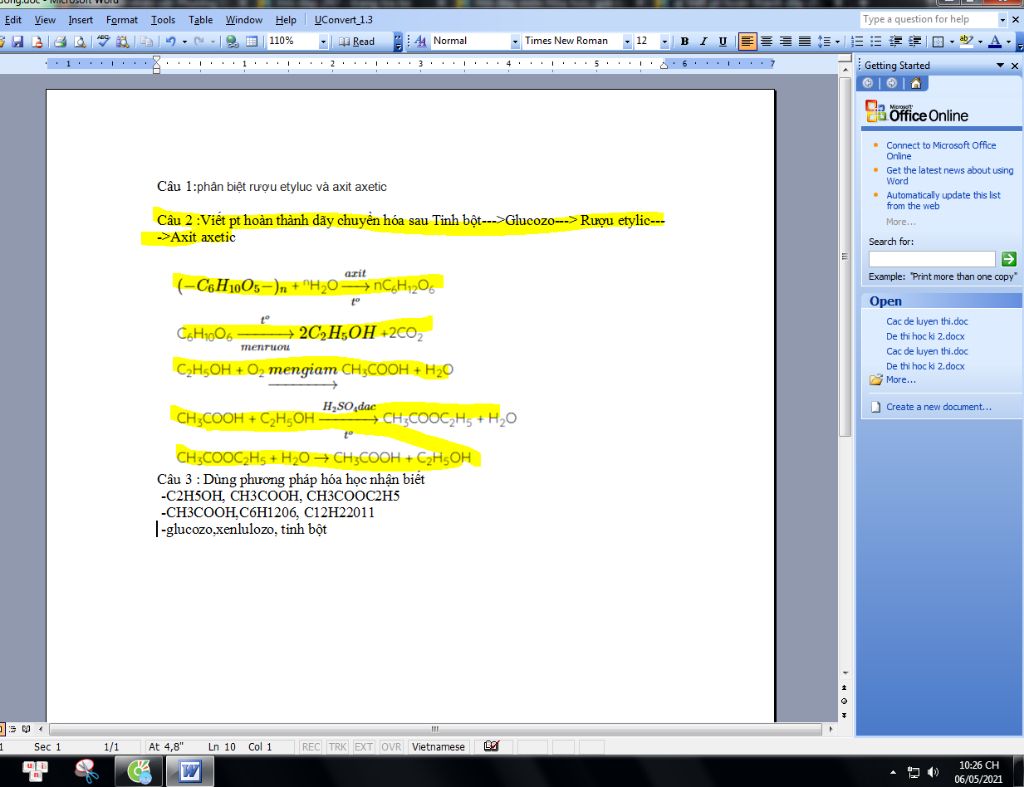Toggle Bold formatting

point(684,41)
